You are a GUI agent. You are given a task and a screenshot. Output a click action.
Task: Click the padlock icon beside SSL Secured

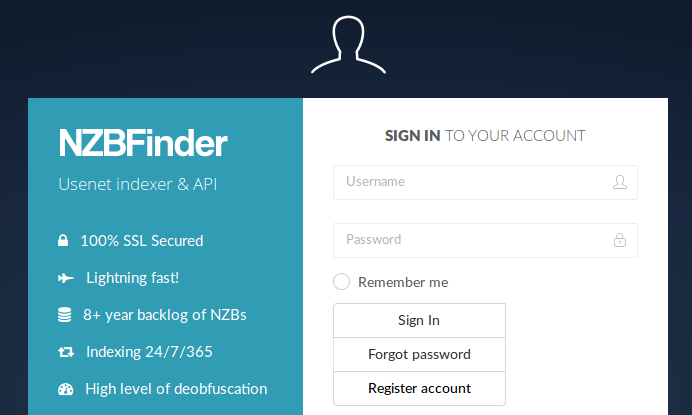63,241
